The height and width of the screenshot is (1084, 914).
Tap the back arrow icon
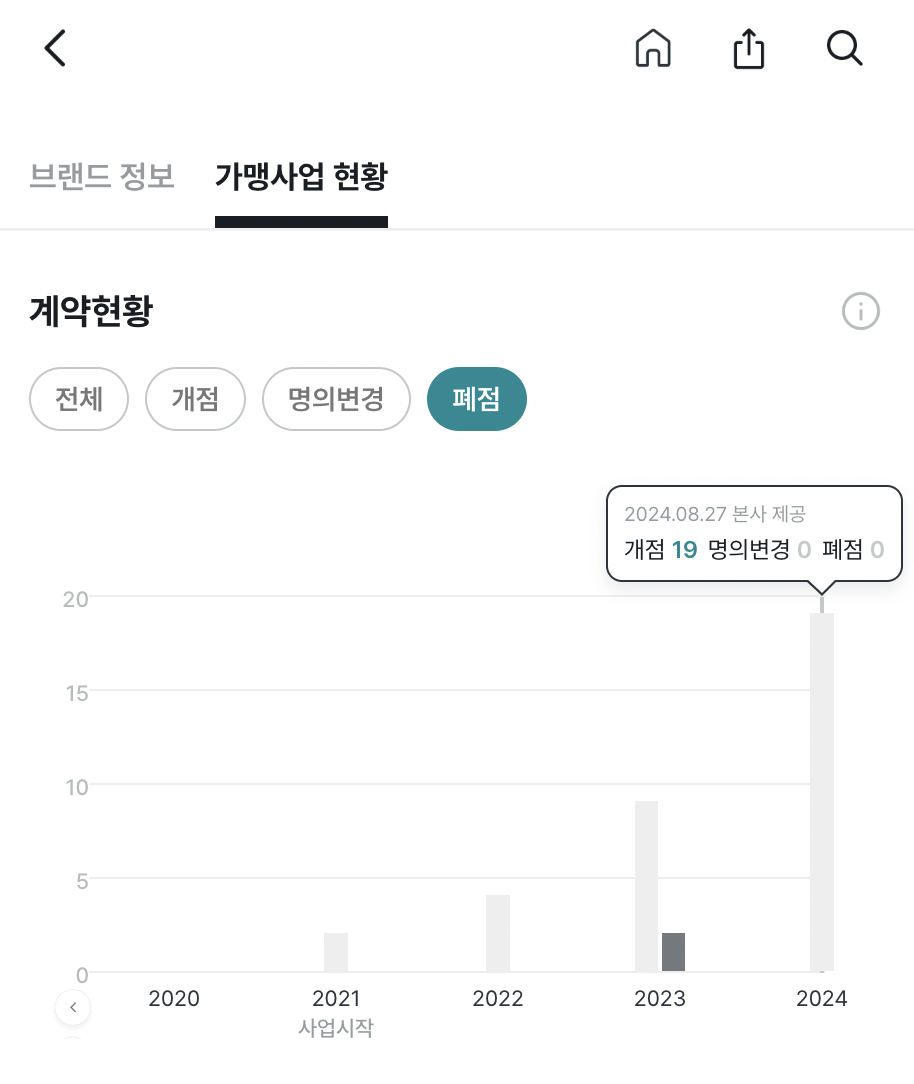[x=55, y=48]
